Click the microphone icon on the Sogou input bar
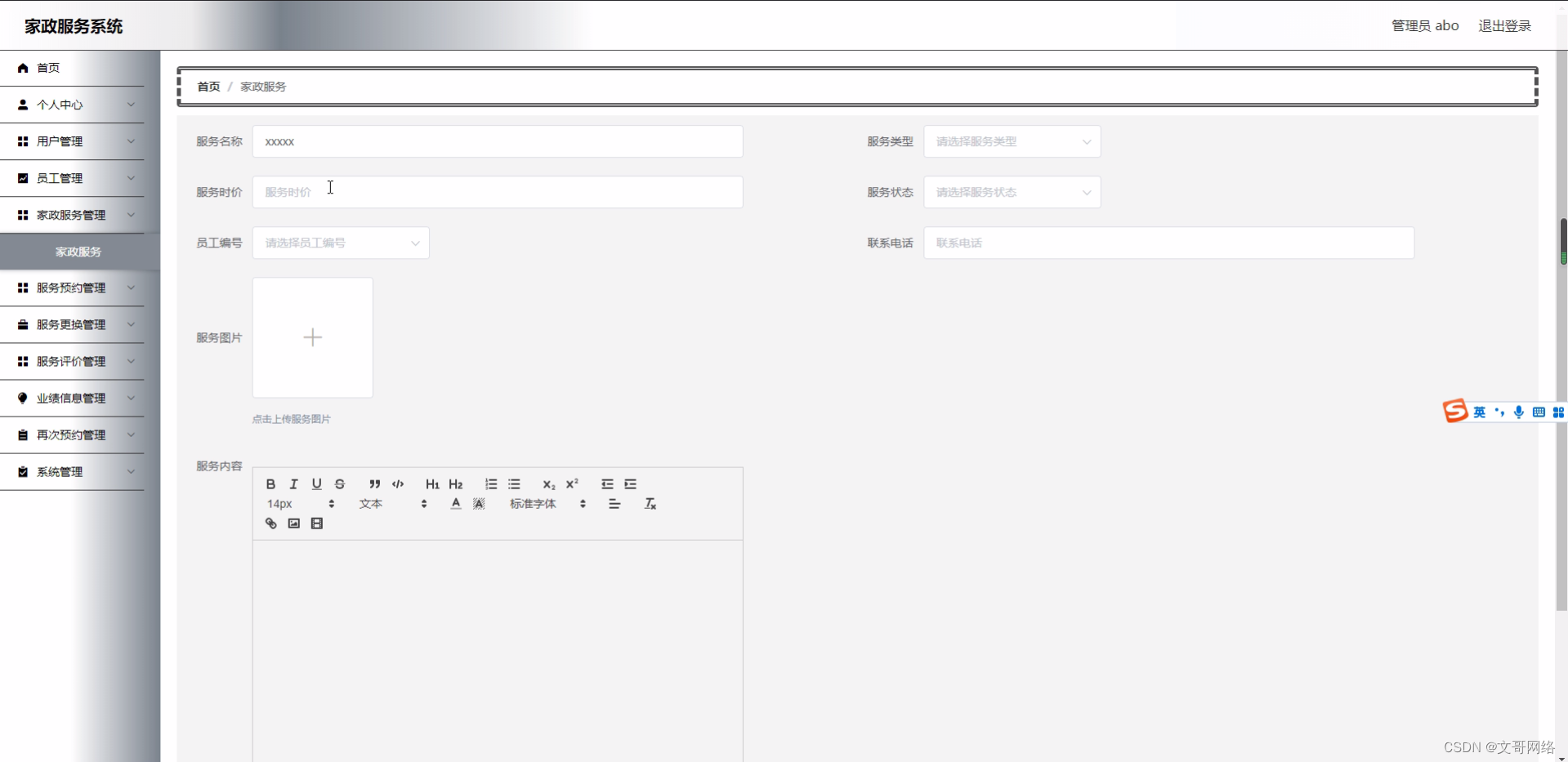Screen dimensions: 1568x762 [1518, 412]
